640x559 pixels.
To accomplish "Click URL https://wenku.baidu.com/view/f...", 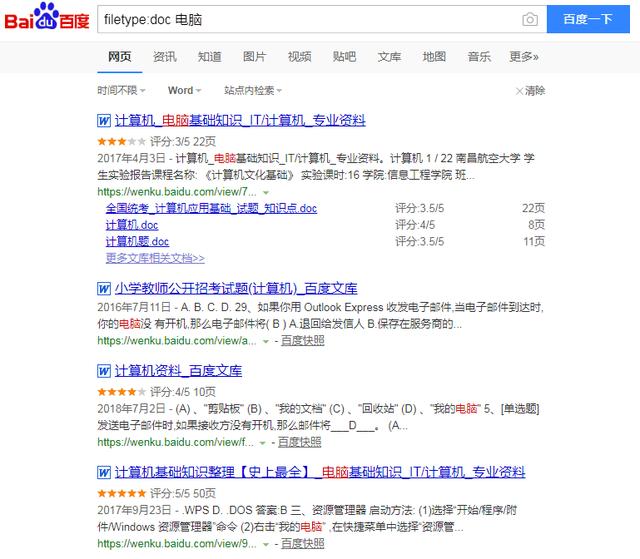I will pos(175,442).
